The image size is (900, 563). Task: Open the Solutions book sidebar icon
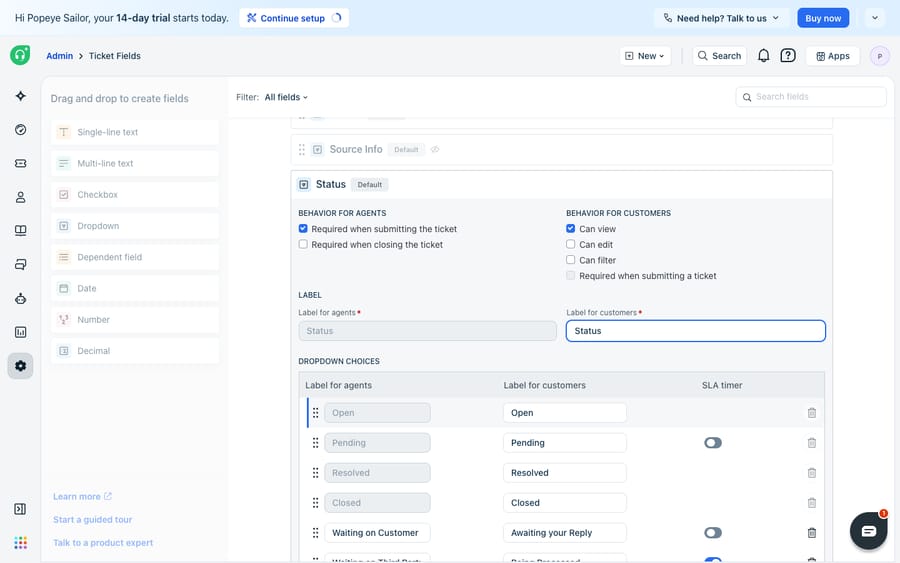(x=21, y=231)
